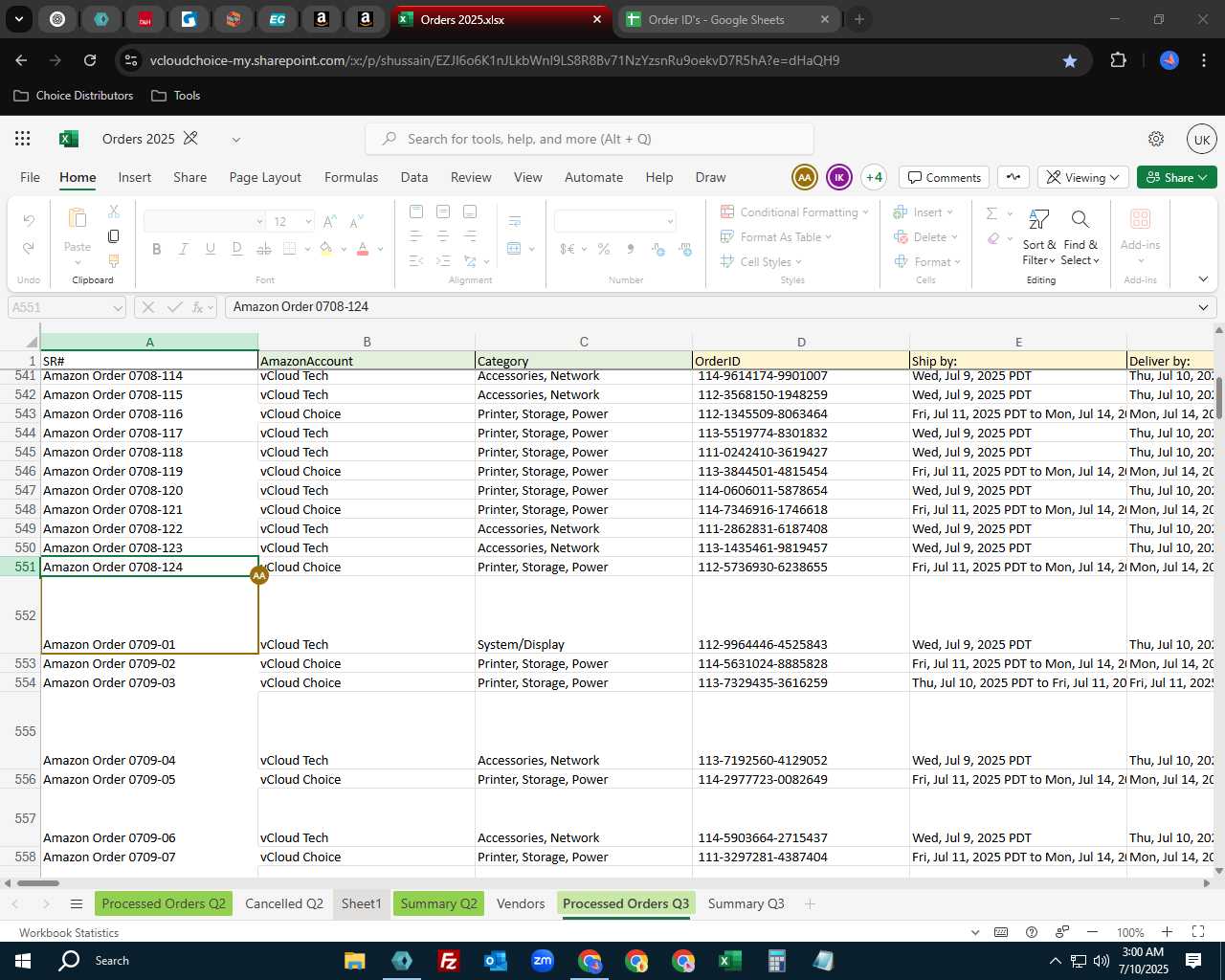This screenshot has width=1225, height=980.
Task: Open the Viewing mode dropdown
Action: click(x=1082, y=177)
